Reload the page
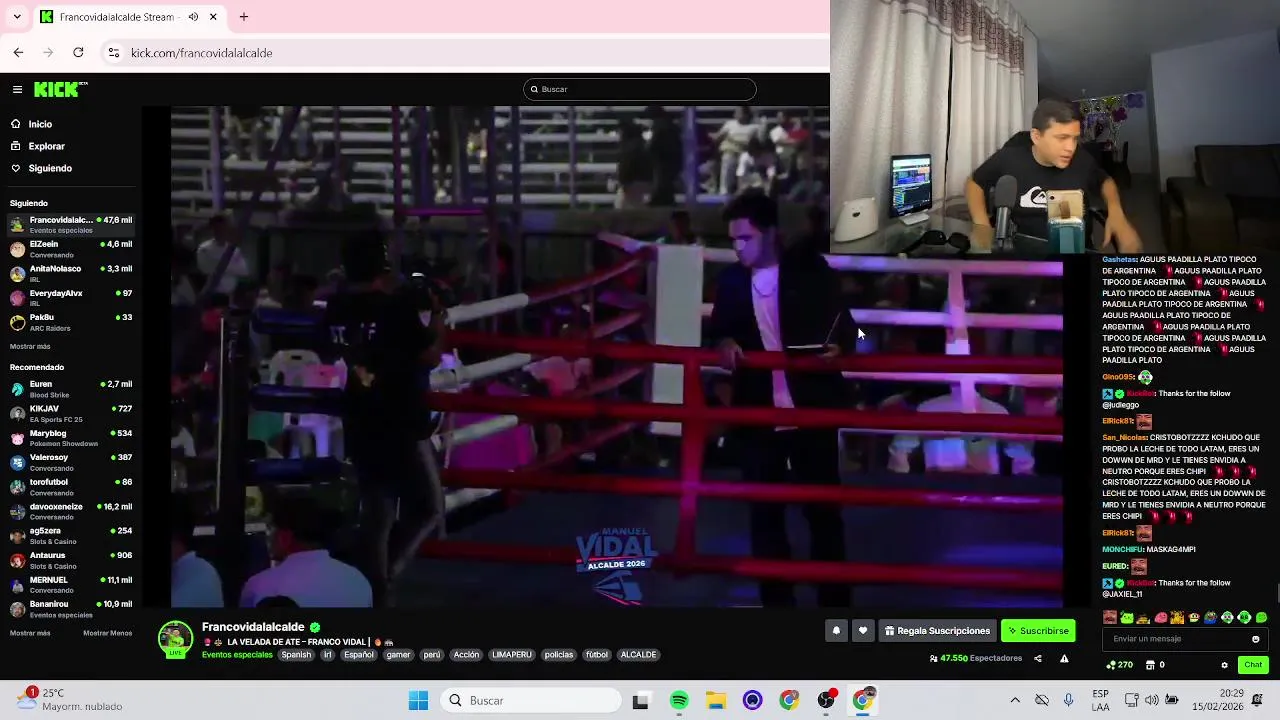1280x720 pixels. [78, 52]
